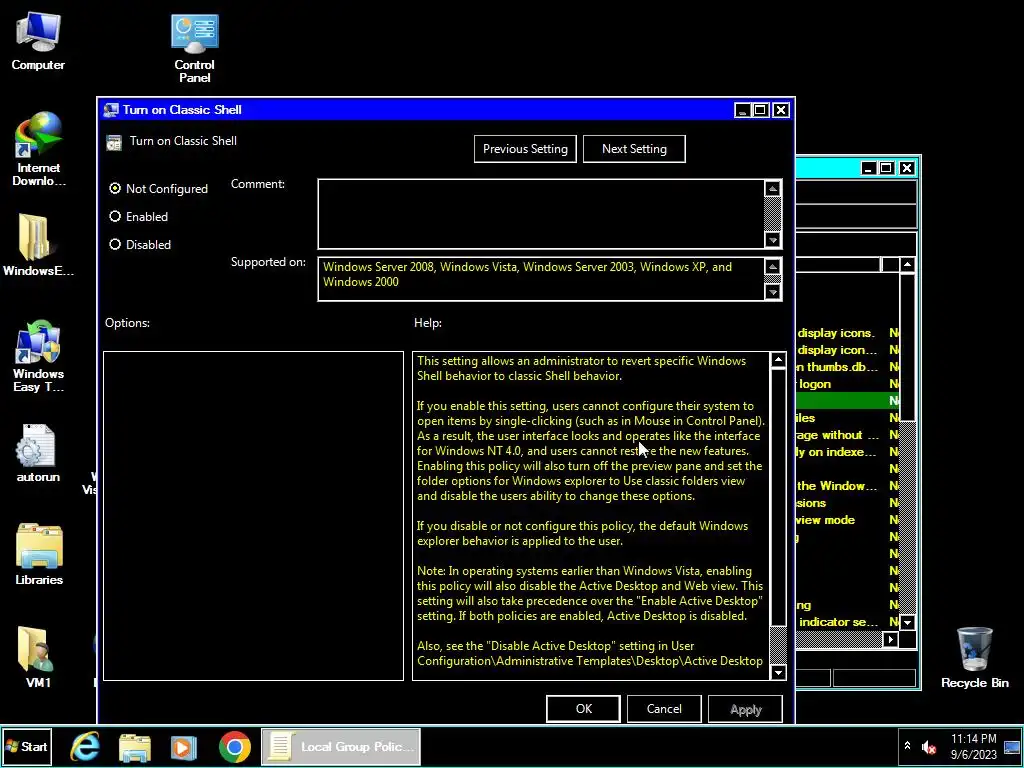
Task: Select the 'n thumbs.db...' policy row
Action: [x=847, y=367]
